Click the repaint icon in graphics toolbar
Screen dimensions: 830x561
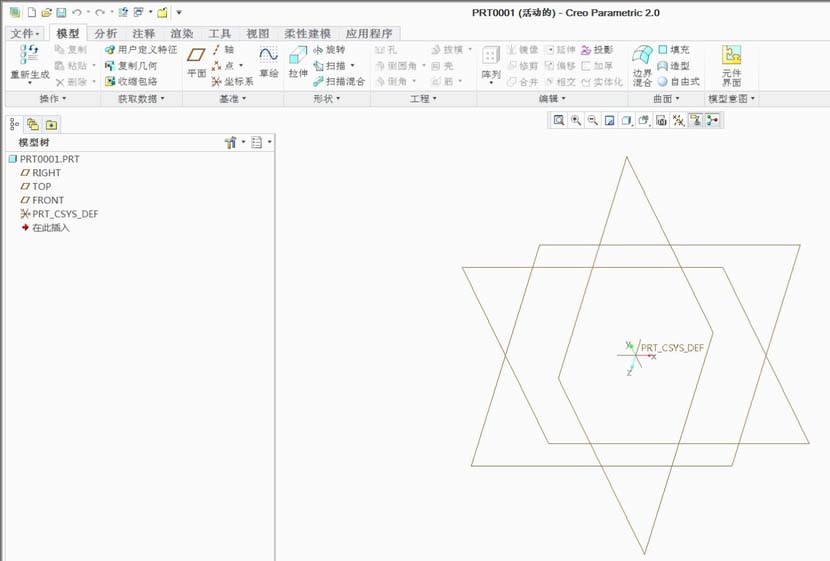click(x=610, y=121)
